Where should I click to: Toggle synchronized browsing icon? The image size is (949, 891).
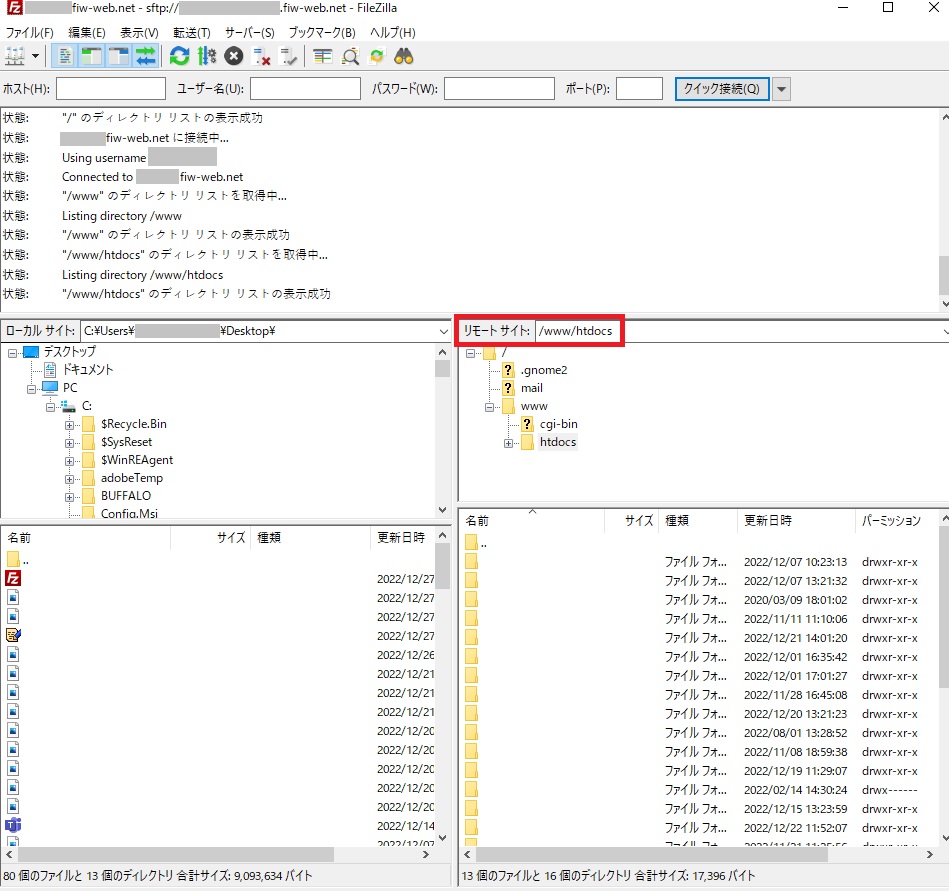[x=377, y=57]
